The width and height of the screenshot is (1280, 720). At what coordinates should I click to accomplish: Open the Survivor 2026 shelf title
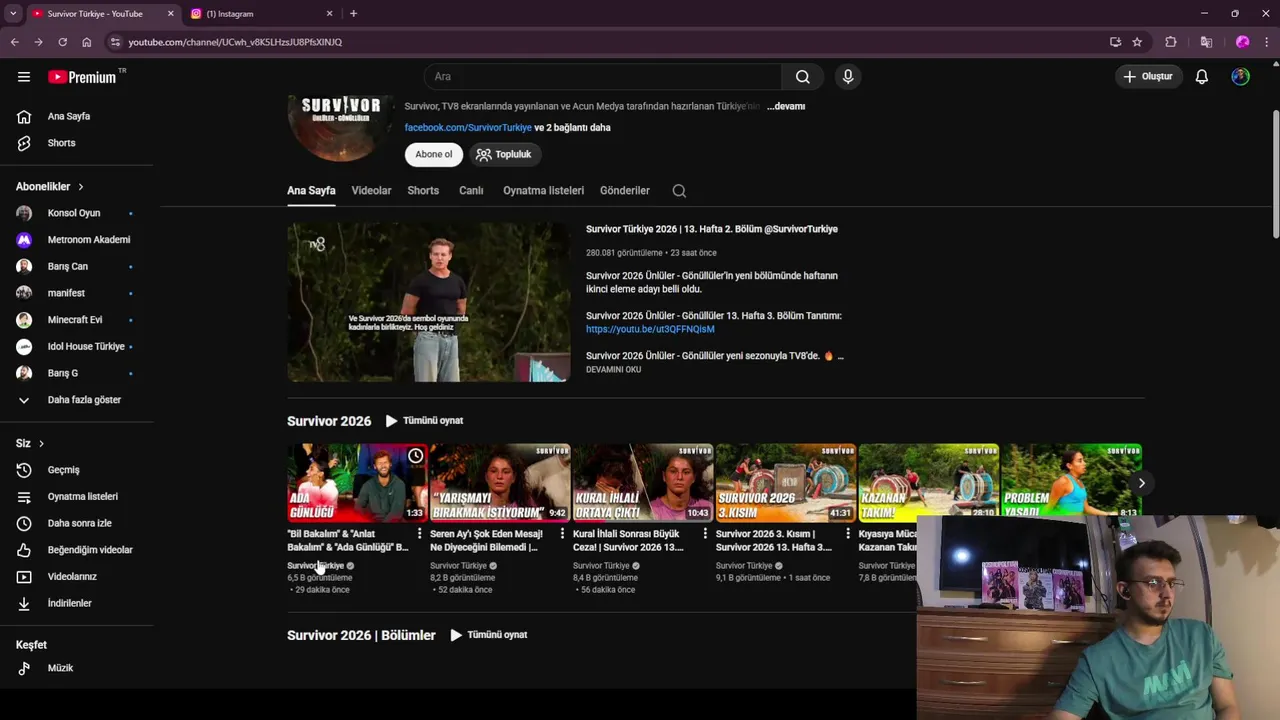point(329,421)
